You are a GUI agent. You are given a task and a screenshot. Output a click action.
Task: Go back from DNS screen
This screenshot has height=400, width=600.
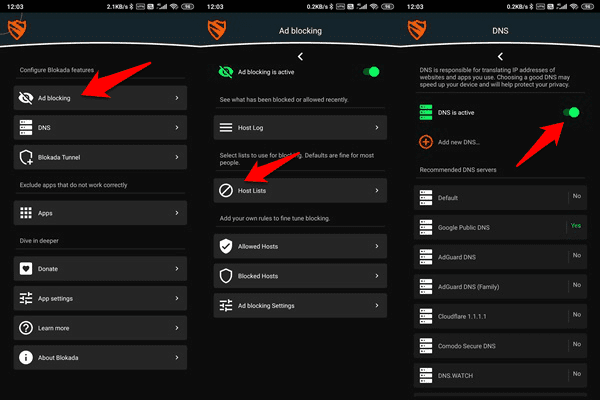pyautogui.click(x=500, y=57)
